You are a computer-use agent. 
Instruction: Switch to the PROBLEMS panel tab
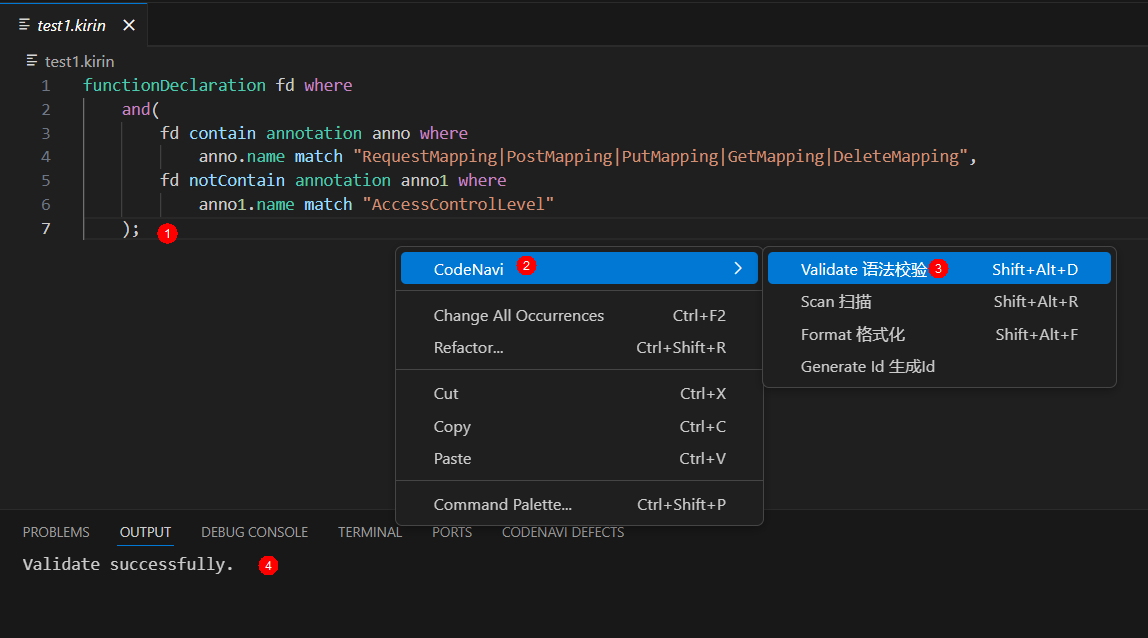point(56,532)
